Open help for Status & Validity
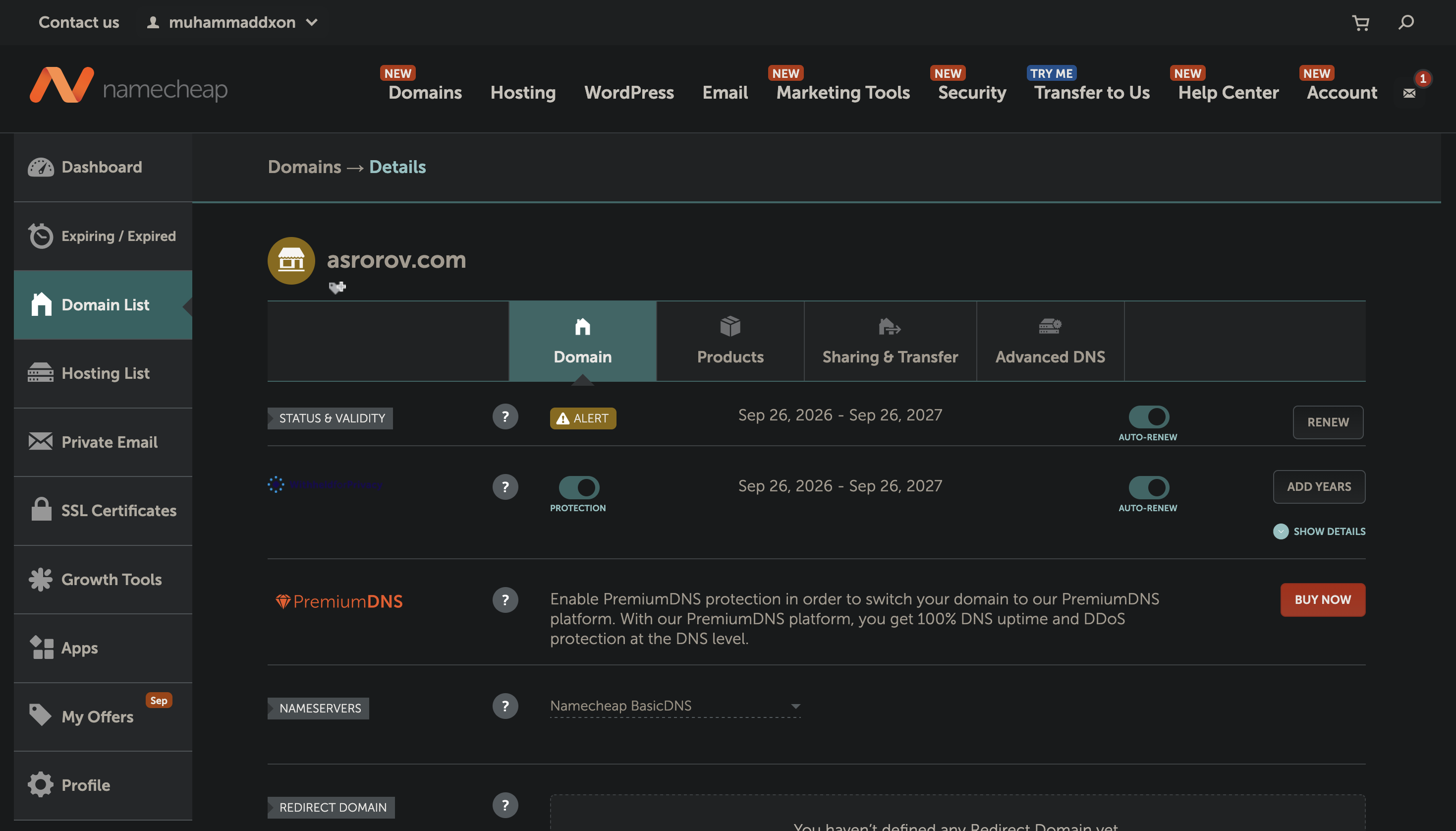This screenshot has width=1456, height=831. pos(505,416)
